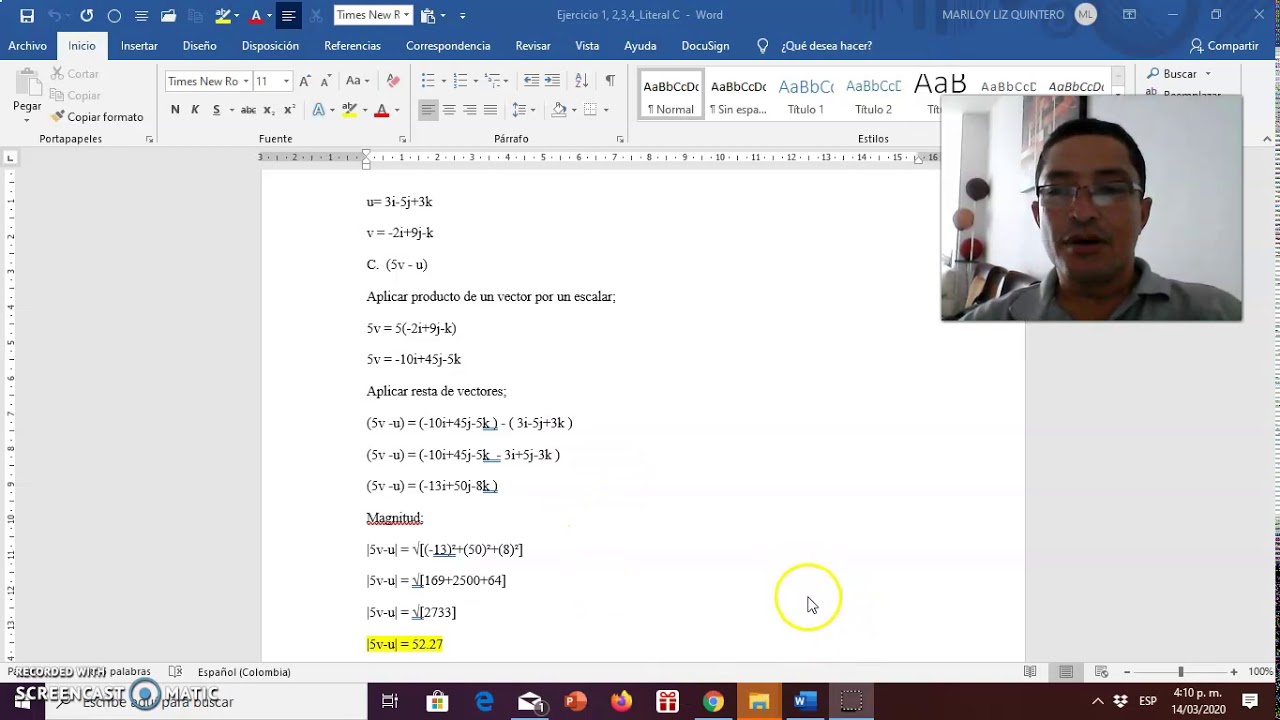Open file using the folder icon in title bar

[168, 15]
